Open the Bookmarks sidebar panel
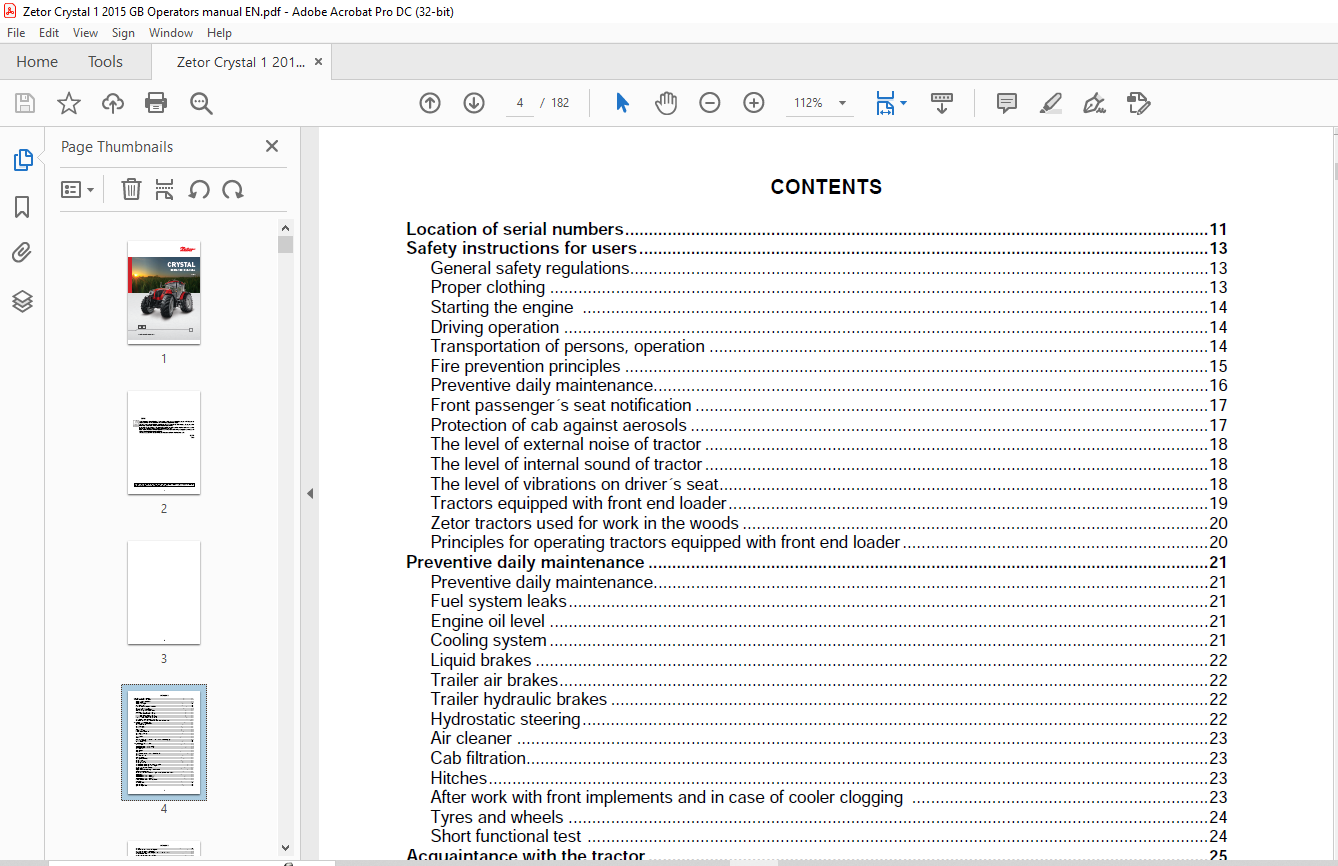Viewport: 1338px width, 866px height. coord(22,207)
